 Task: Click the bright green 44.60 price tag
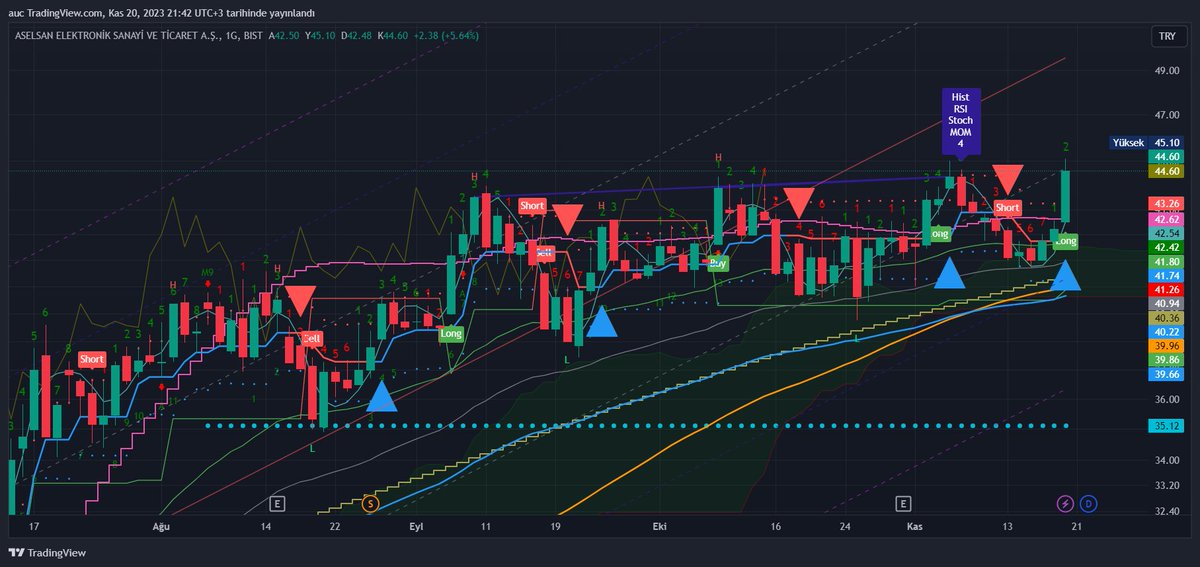1166,157
